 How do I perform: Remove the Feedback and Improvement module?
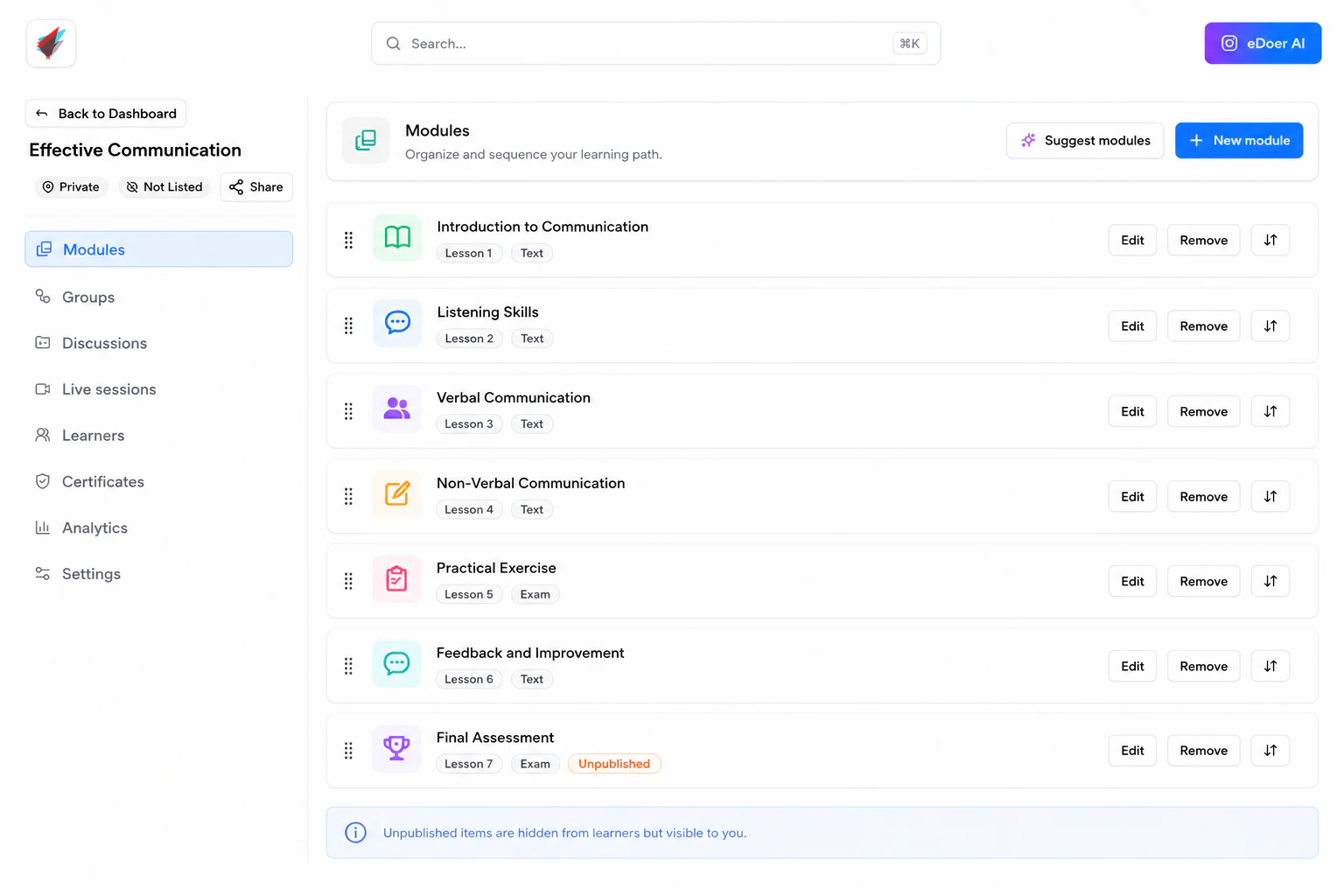tap(1203, 666)
